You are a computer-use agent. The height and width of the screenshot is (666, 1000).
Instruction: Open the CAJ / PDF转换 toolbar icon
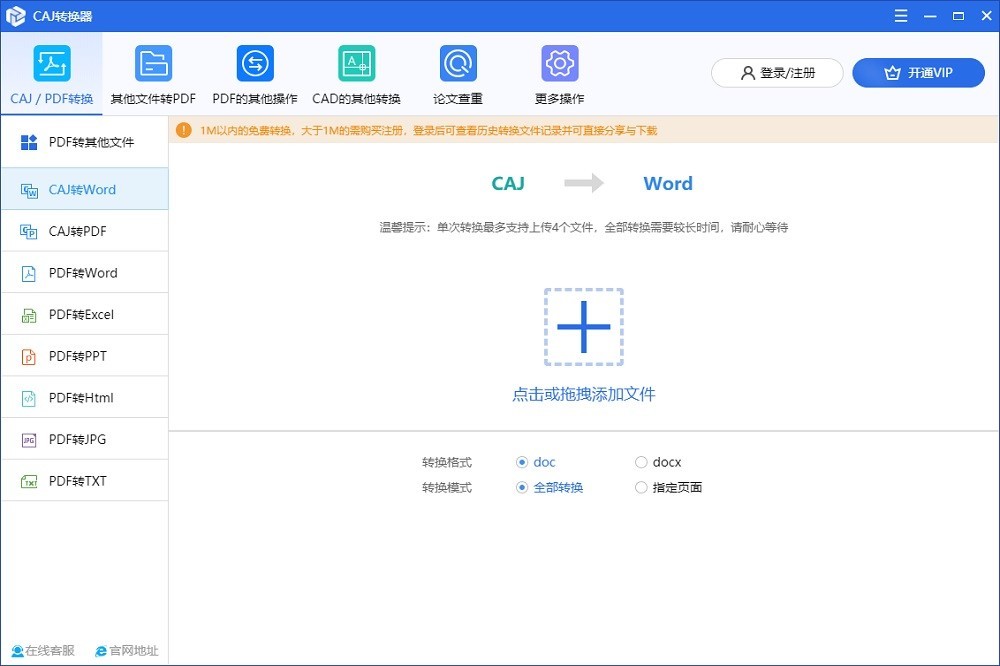pyautogui.click(x=51, y=63)
